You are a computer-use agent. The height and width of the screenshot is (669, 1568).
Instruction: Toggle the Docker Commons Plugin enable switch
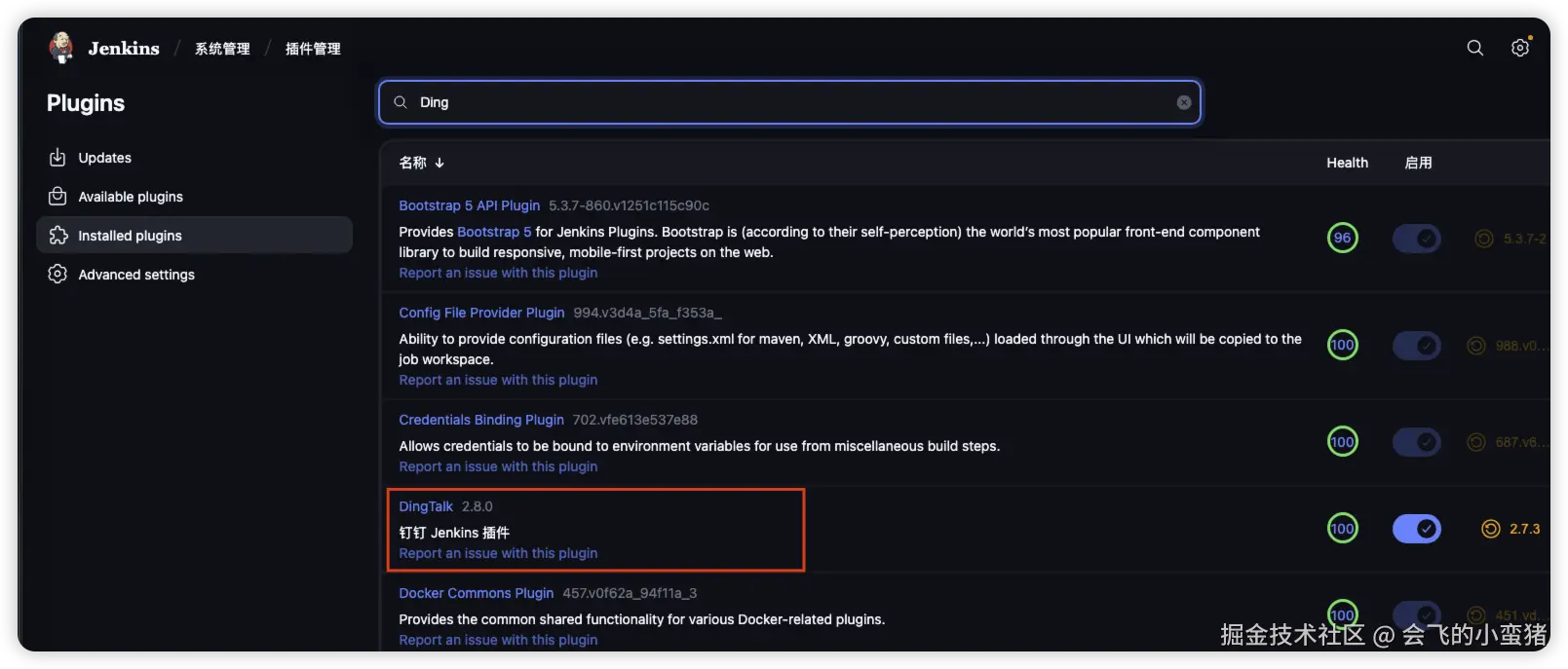click(1417, 614)
